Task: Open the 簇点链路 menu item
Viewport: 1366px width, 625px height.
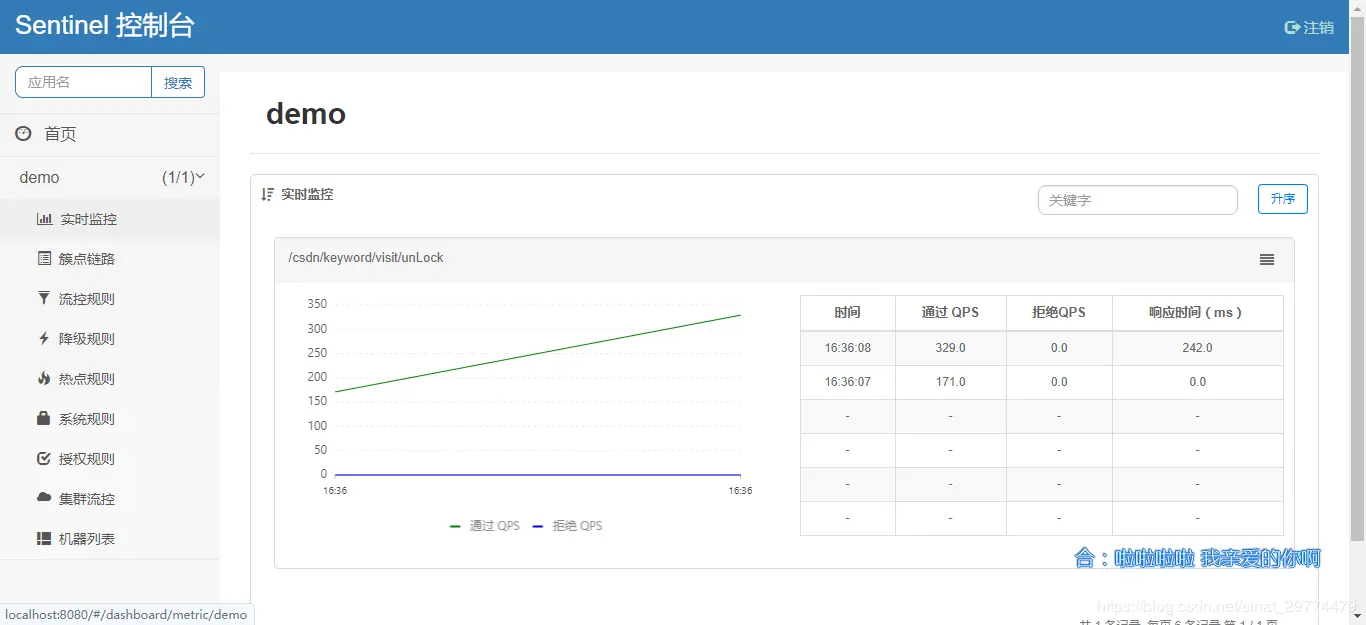Action: (110, 259)
